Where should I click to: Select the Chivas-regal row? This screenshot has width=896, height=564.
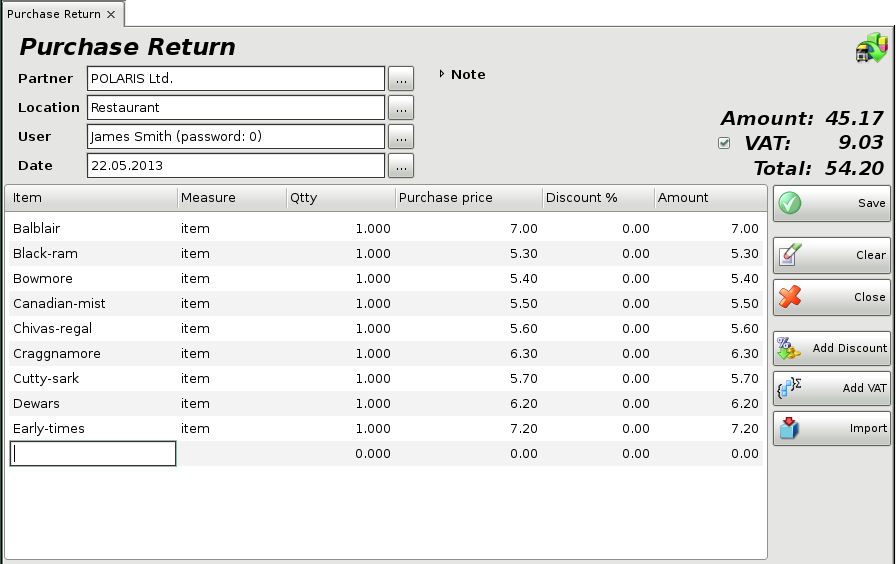45,329
